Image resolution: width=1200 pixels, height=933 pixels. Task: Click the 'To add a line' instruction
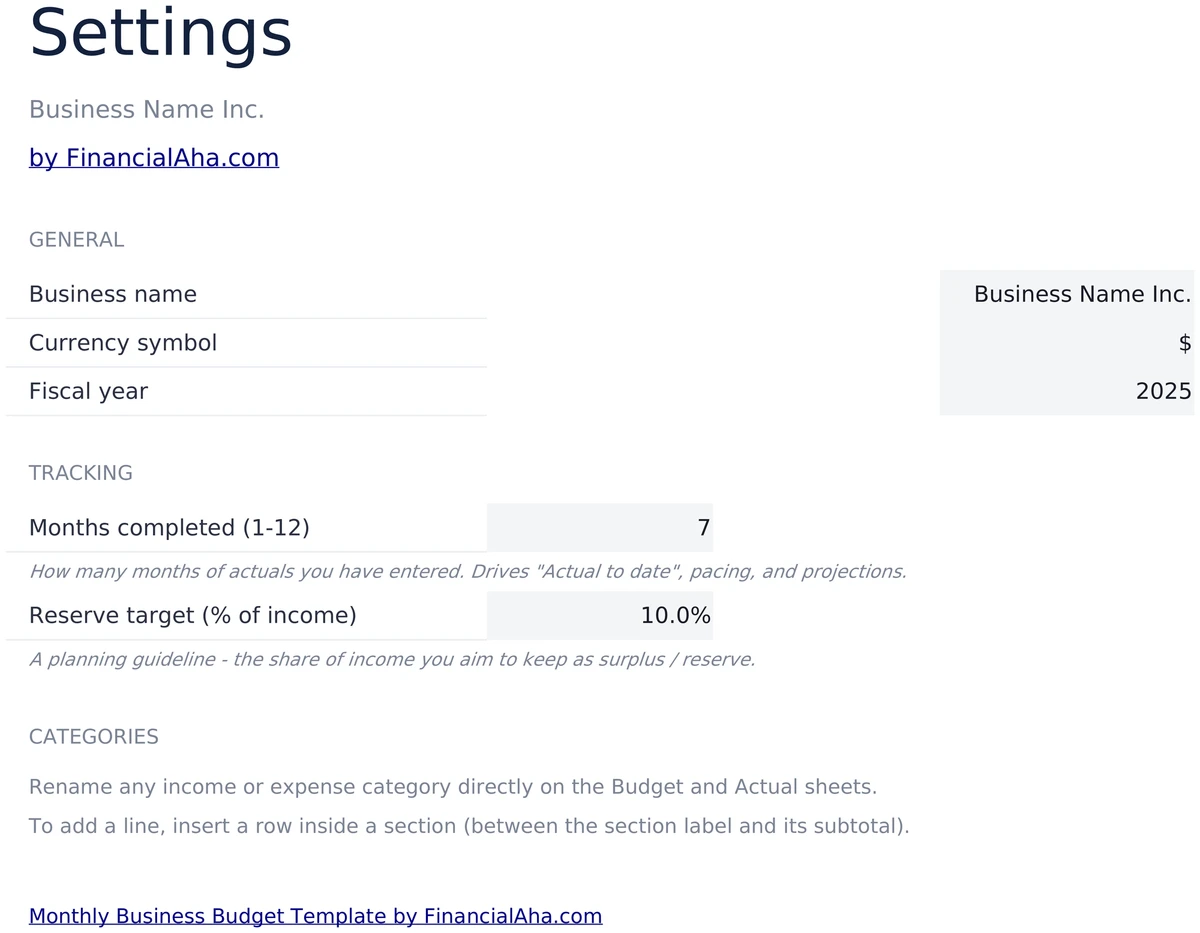coord(469,827)
